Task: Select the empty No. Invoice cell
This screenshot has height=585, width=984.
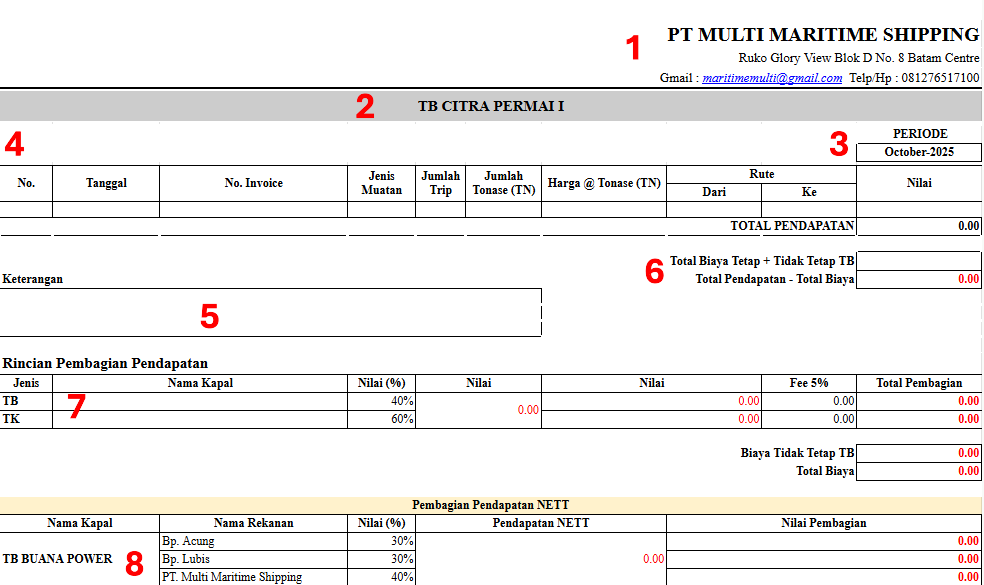Action: click(x=253, y=210)
